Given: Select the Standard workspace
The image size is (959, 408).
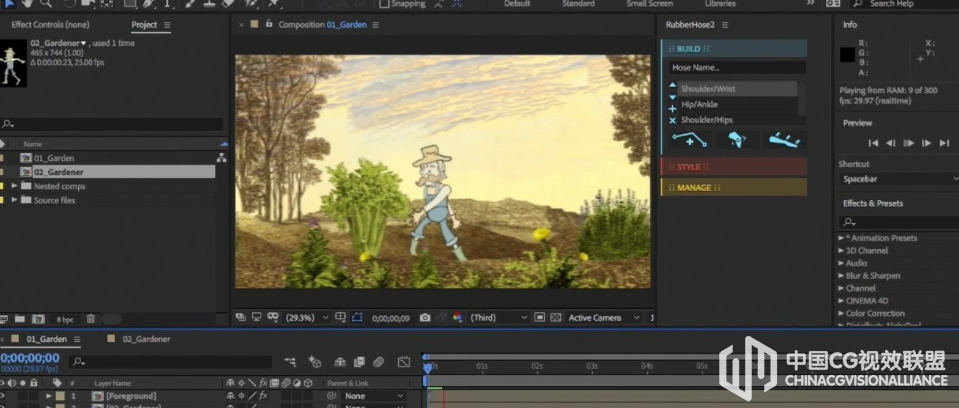Looking at the screenshot, I should point(578,4).
